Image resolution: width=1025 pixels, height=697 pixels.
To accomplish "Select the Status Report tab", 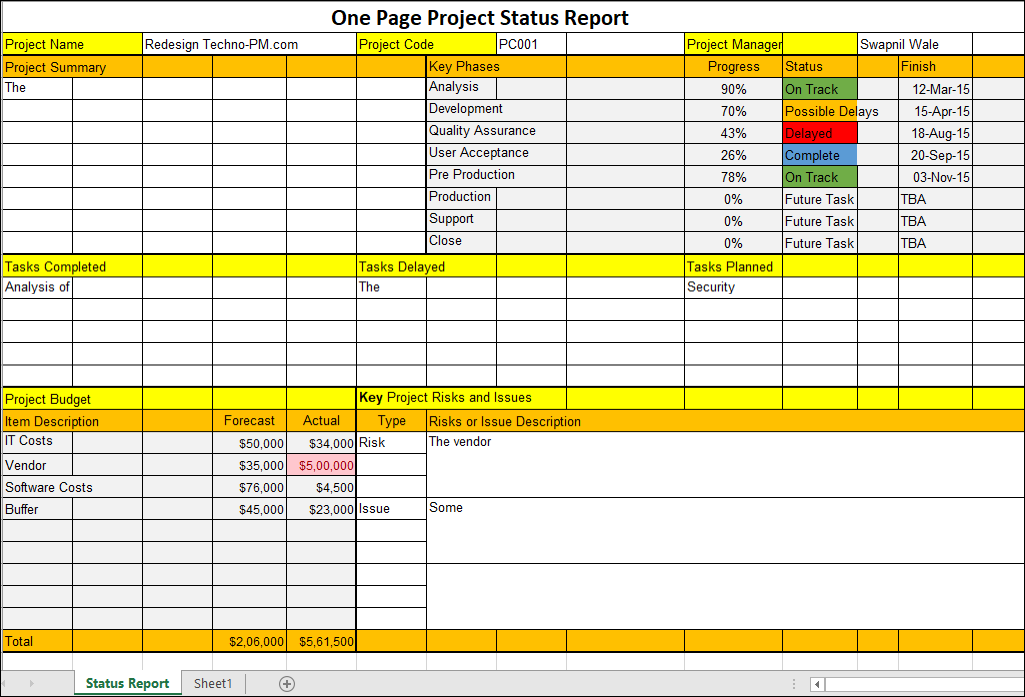I will tap(127, 683).
